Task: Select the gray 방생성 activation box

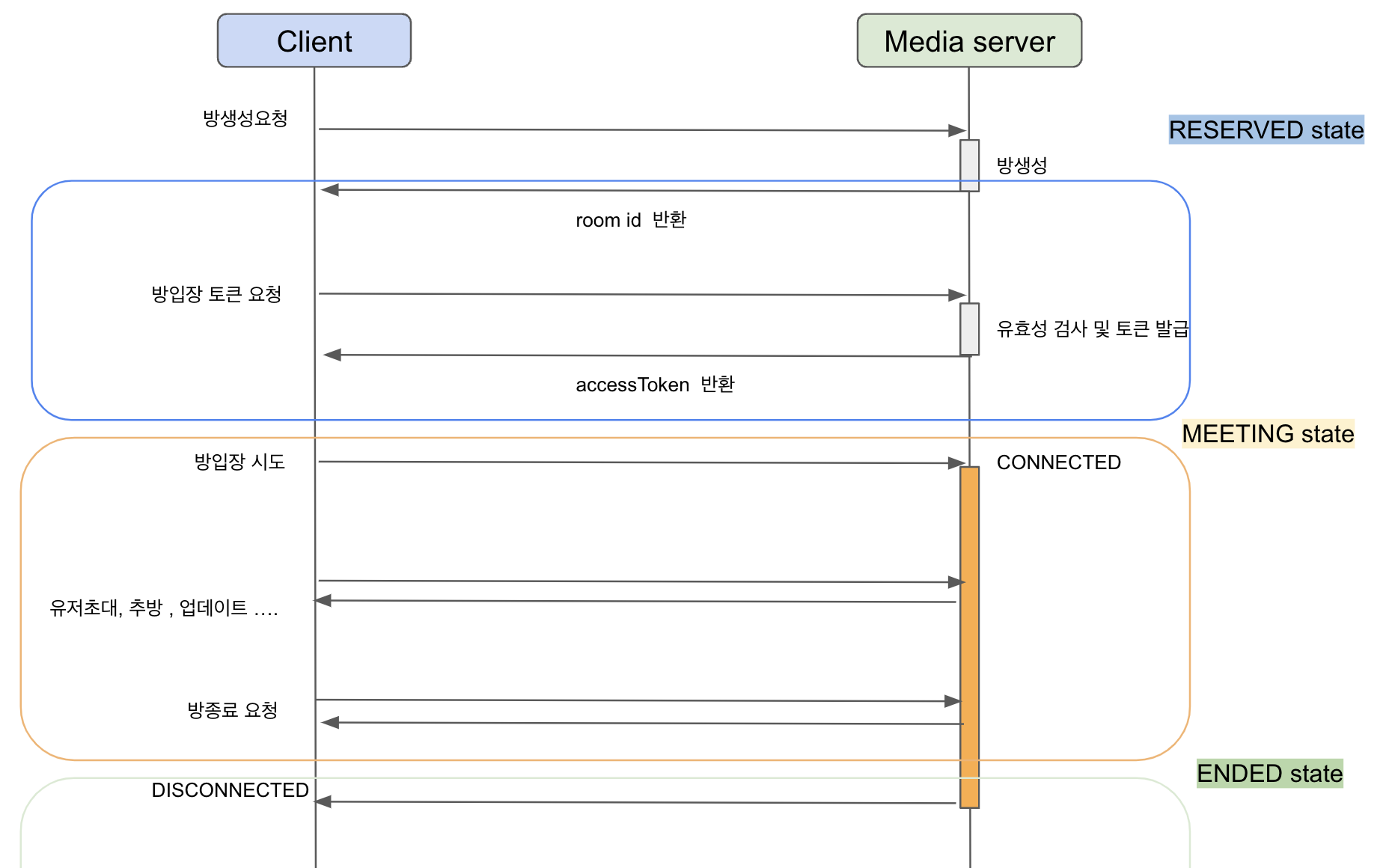Action: pyautogui.click(x=969, y=165)
